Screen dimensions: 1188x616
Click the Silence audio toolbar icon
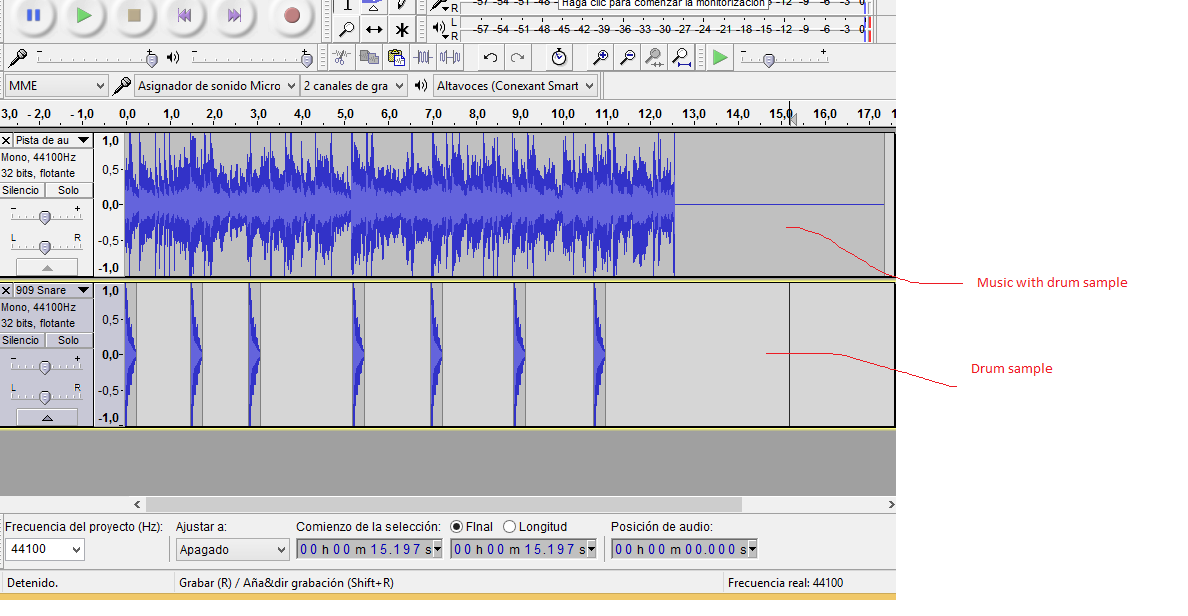(450, 58)
